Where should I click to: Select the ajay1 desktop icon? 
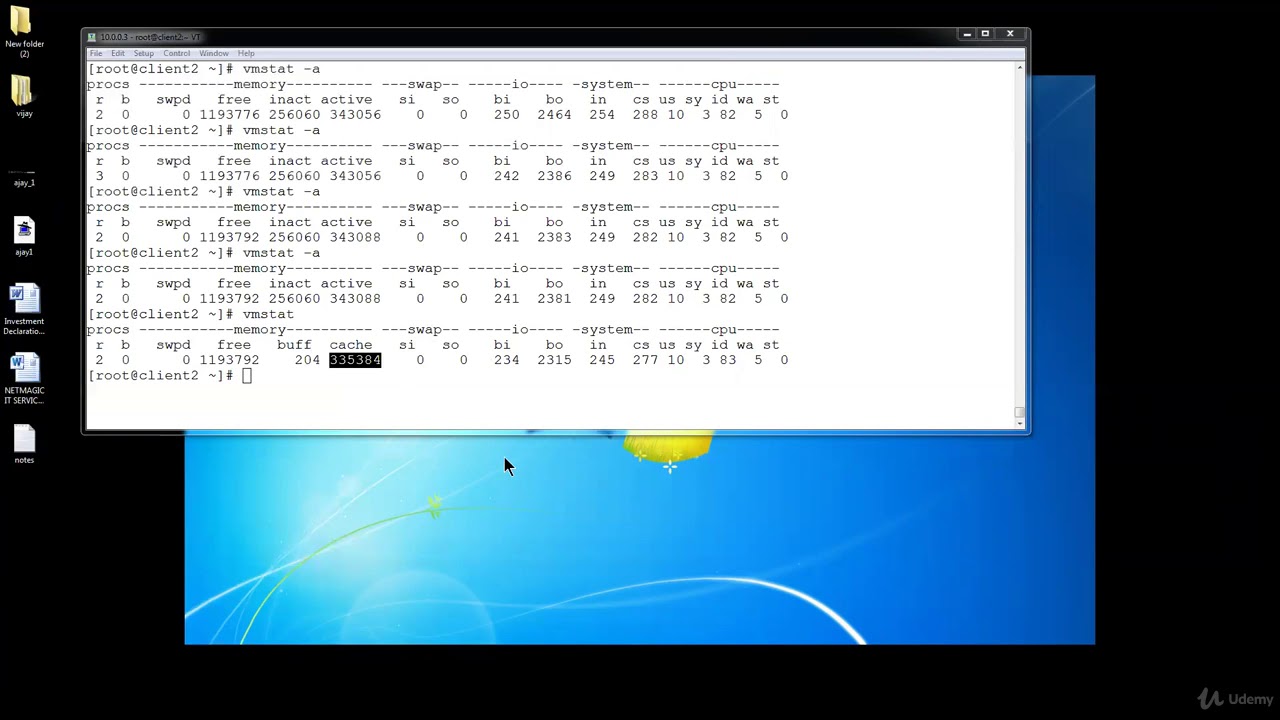click(x=24, y=238)
